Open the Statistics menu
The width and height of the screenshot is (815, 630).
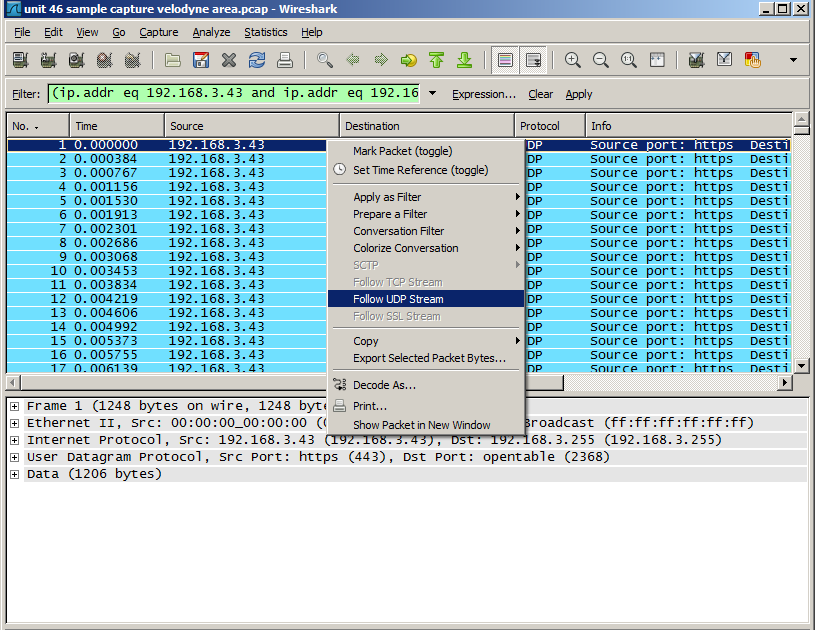[x=266, y=32]
